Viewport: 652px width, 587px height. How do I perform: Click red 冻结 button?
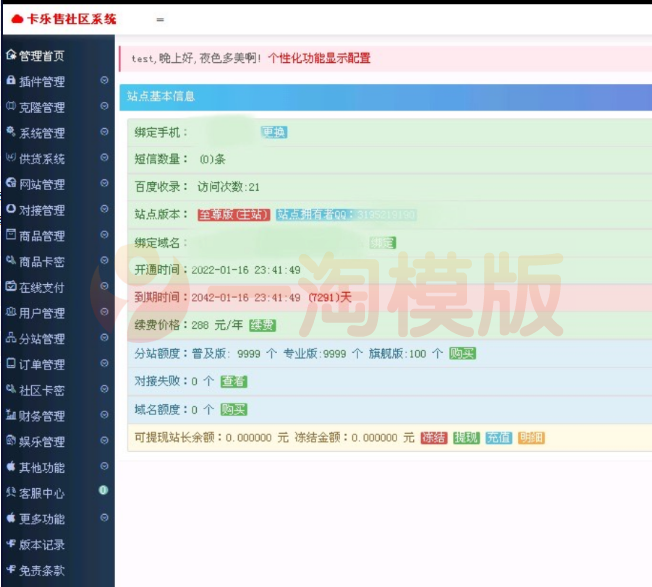(434, 438)
